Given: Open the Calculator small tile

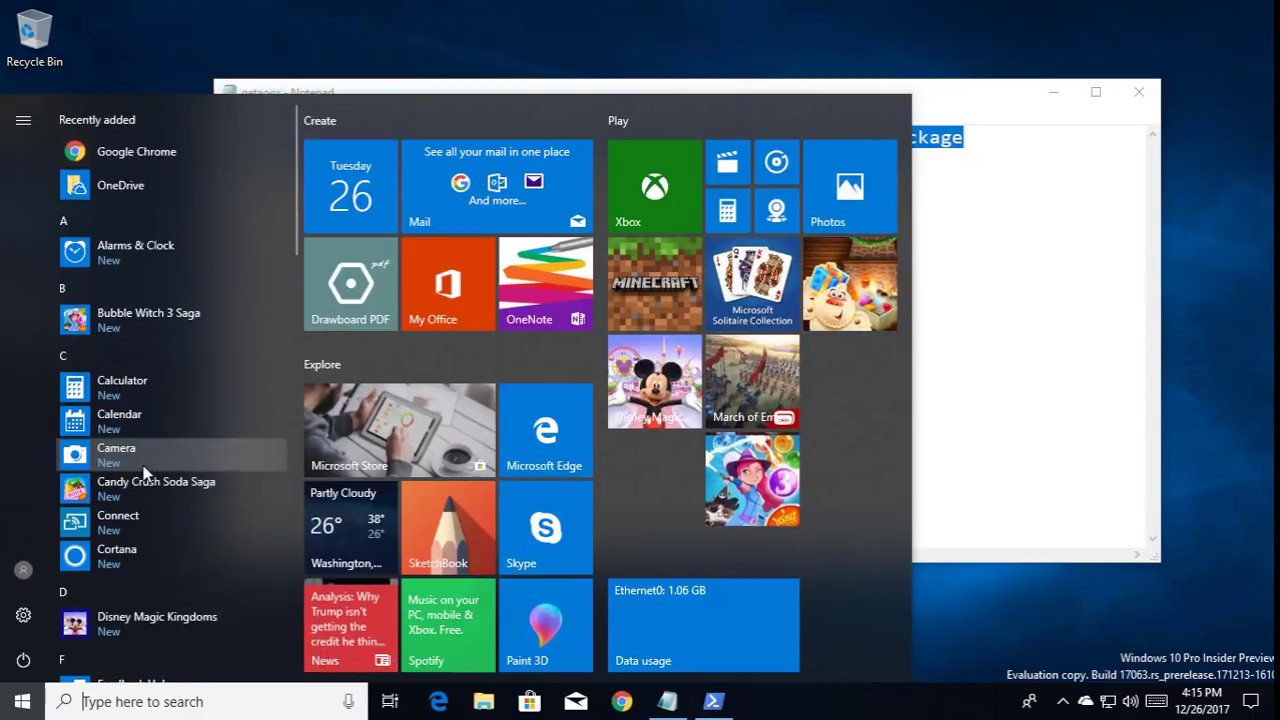Looking at the screenshot, I should pyautogui.click(x=728, y=211).
